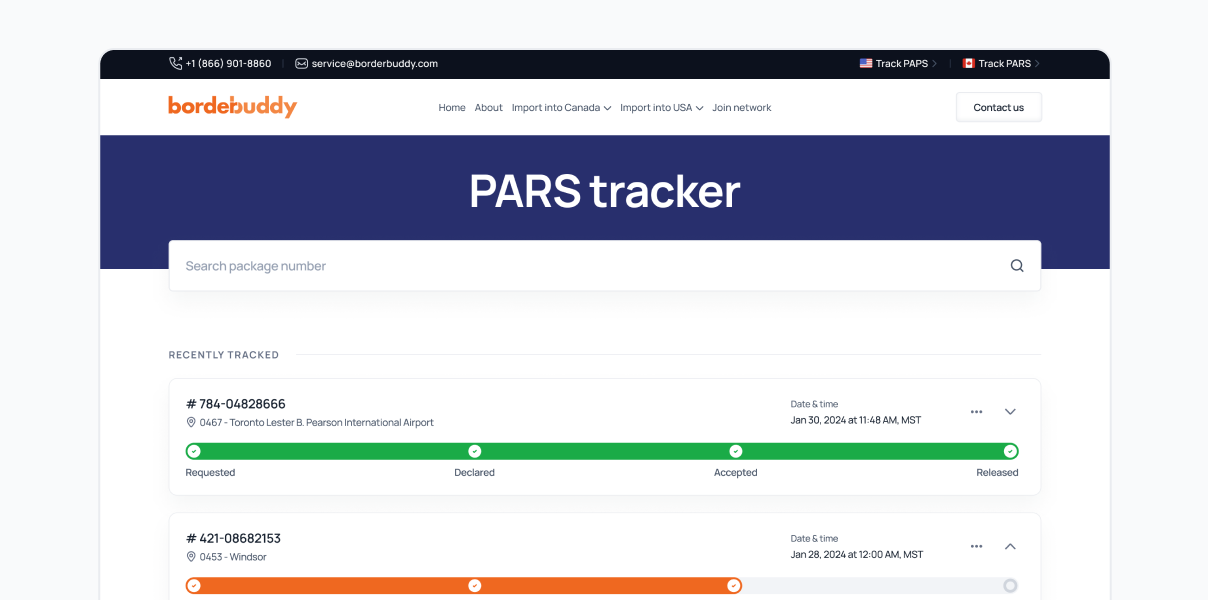Click third checkmark on orange progress bar
This screenshot has height=600, width=1208.
(x=734, y=586)
